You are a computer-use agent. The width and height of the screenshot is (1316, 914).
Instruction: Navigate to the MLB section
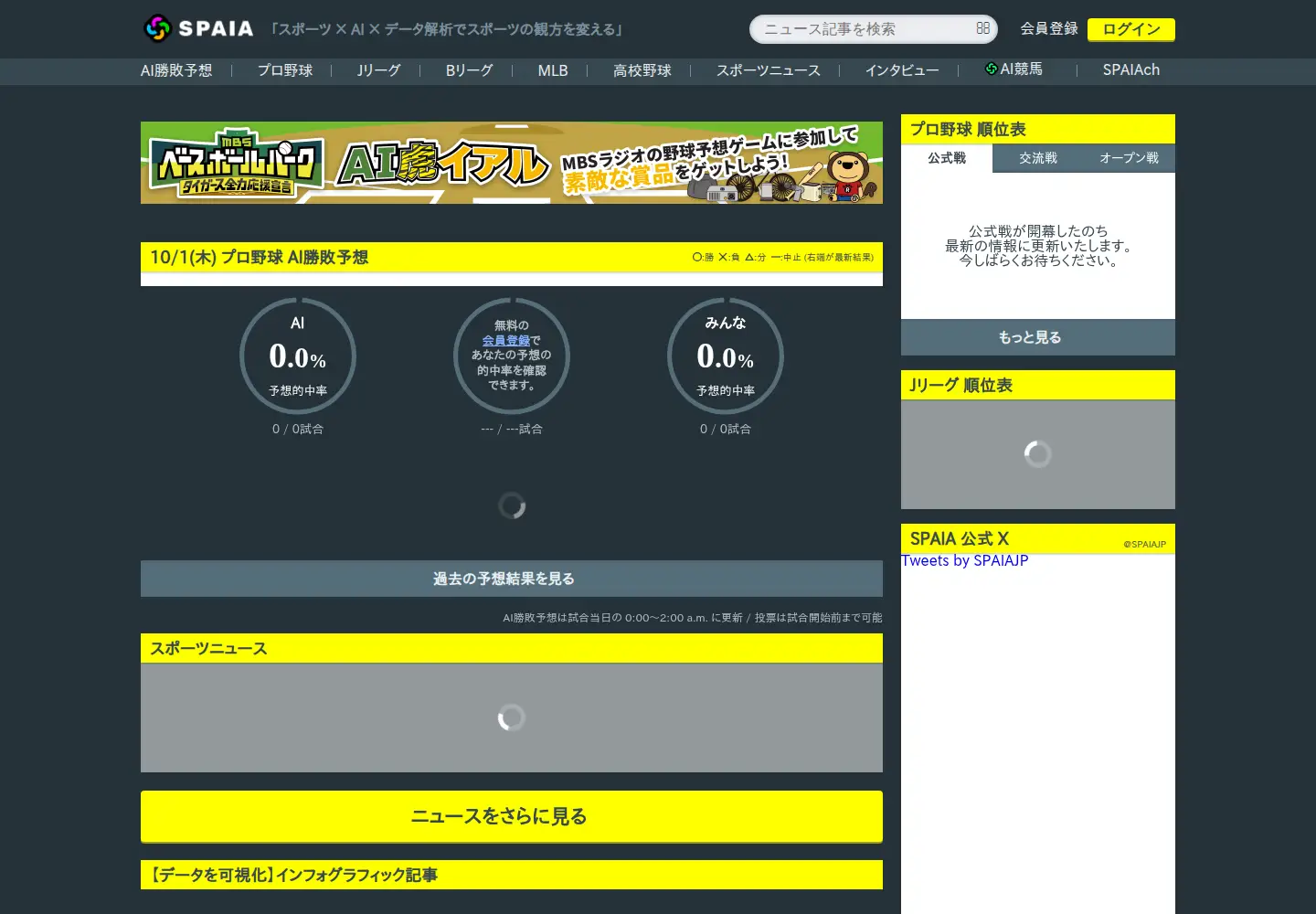pyautogui.click(x=553, y=70)
